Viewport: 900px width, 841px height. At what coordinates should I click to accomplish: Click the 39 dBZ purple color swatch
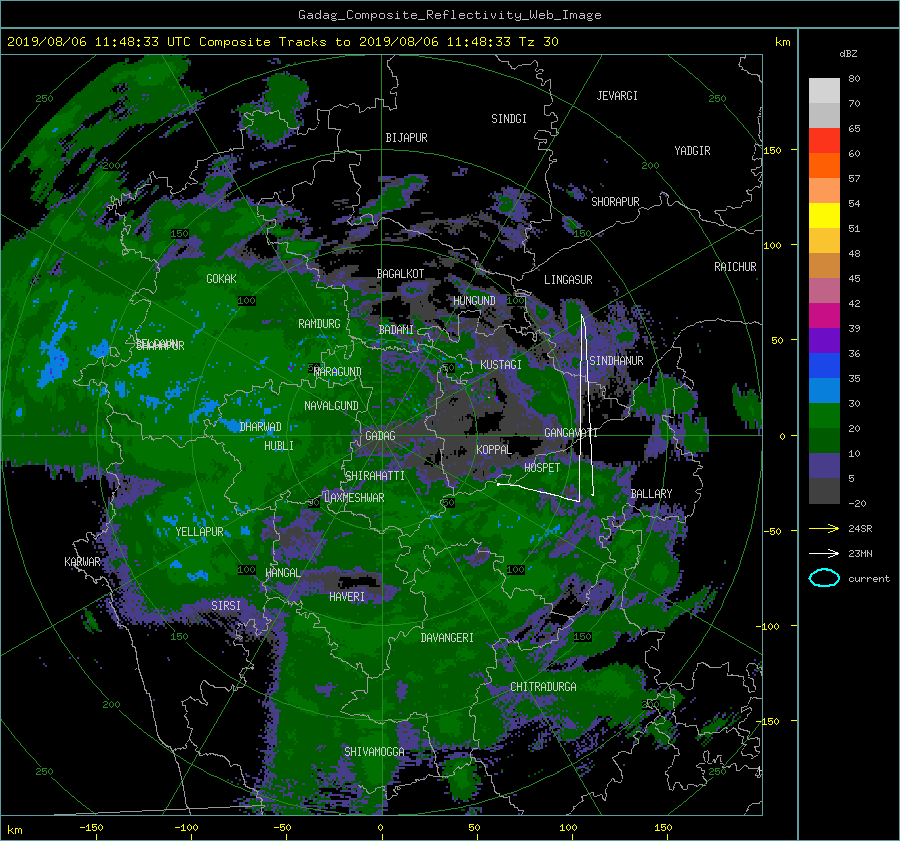(824, 340)
